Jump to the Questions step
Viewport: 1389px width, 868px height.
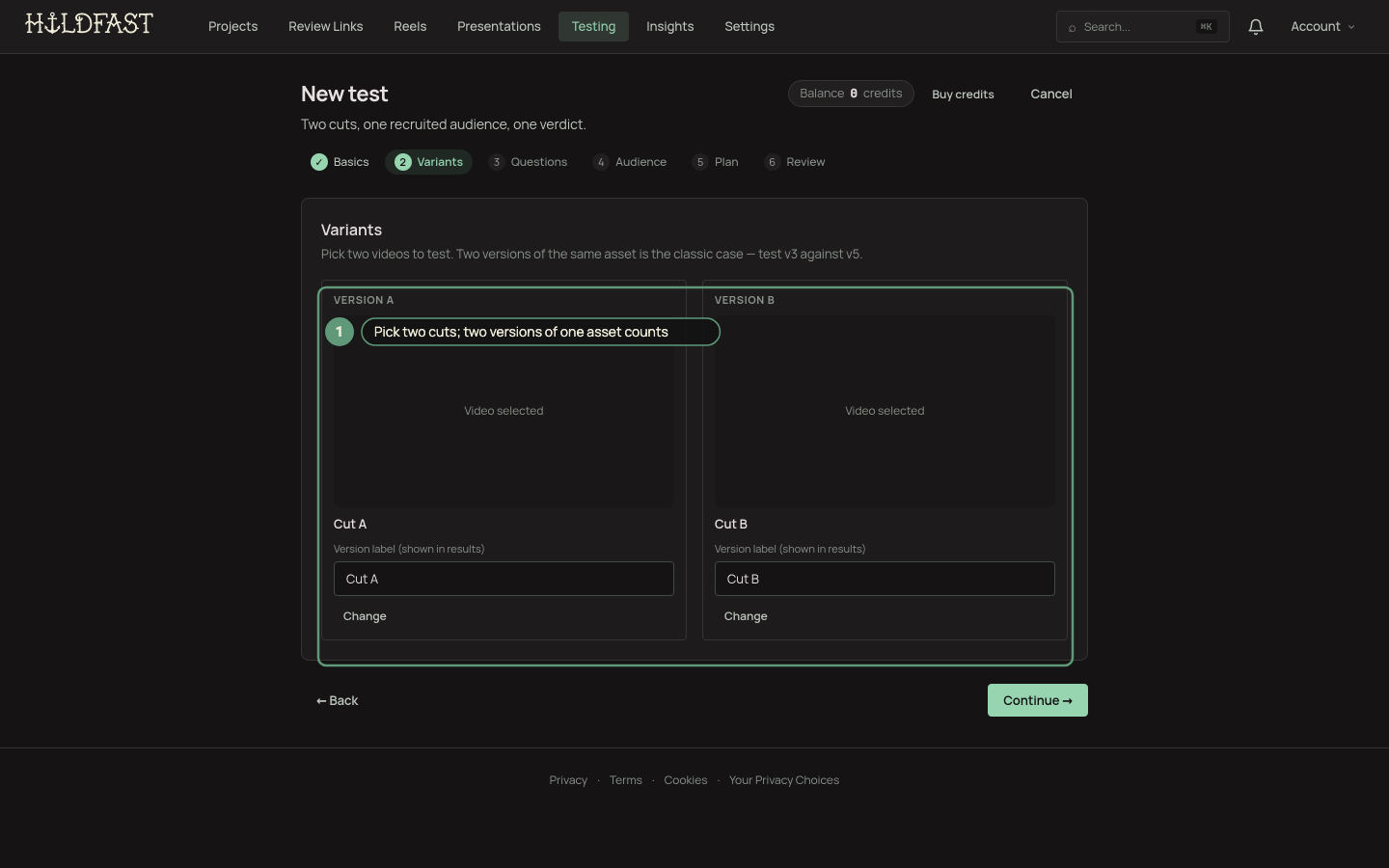coord(529,162)
